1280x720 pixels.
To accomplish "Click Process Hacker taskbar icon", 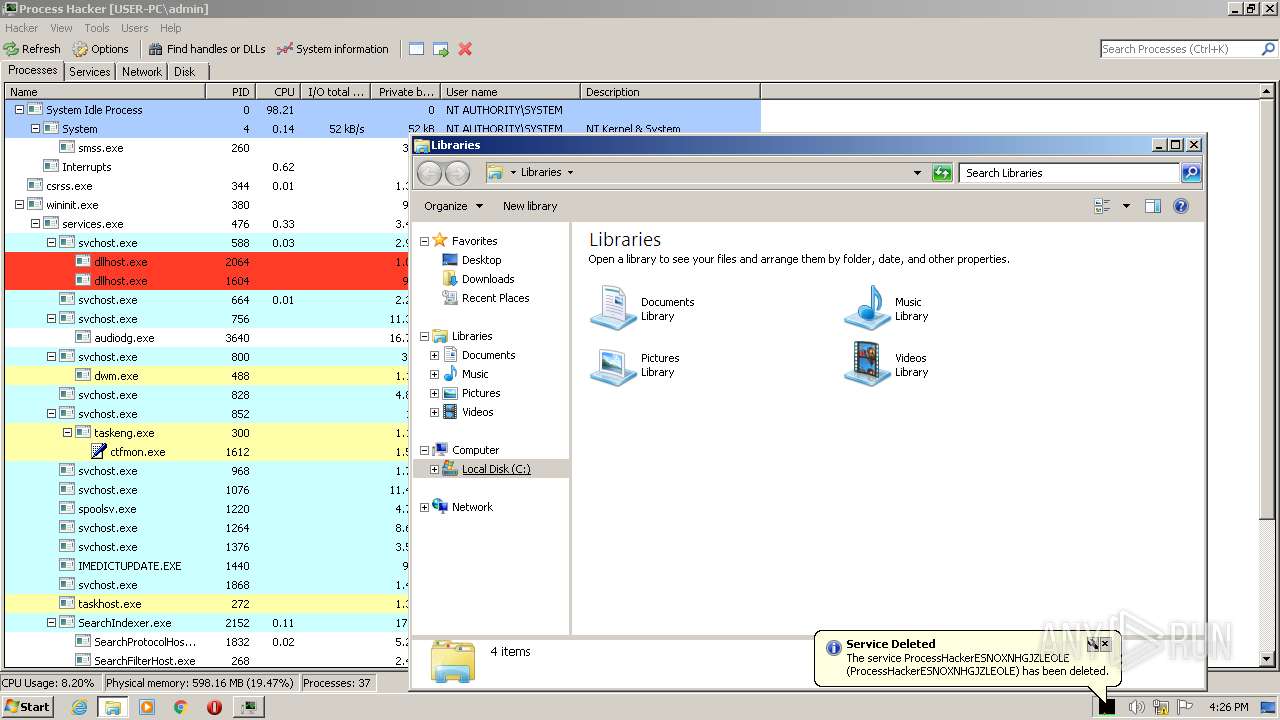I will [x=248, y=707].
